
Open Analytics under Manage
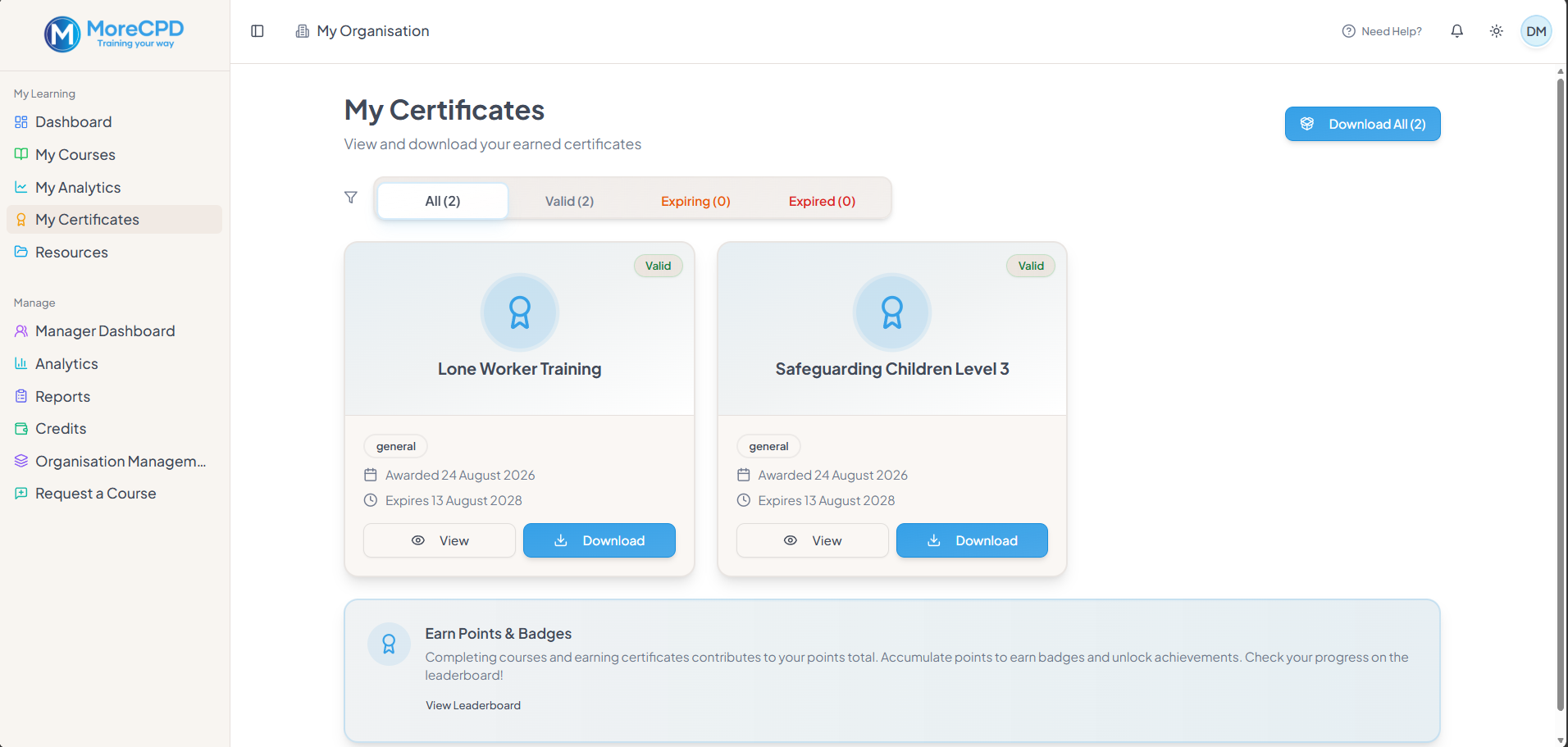point(115,364)
